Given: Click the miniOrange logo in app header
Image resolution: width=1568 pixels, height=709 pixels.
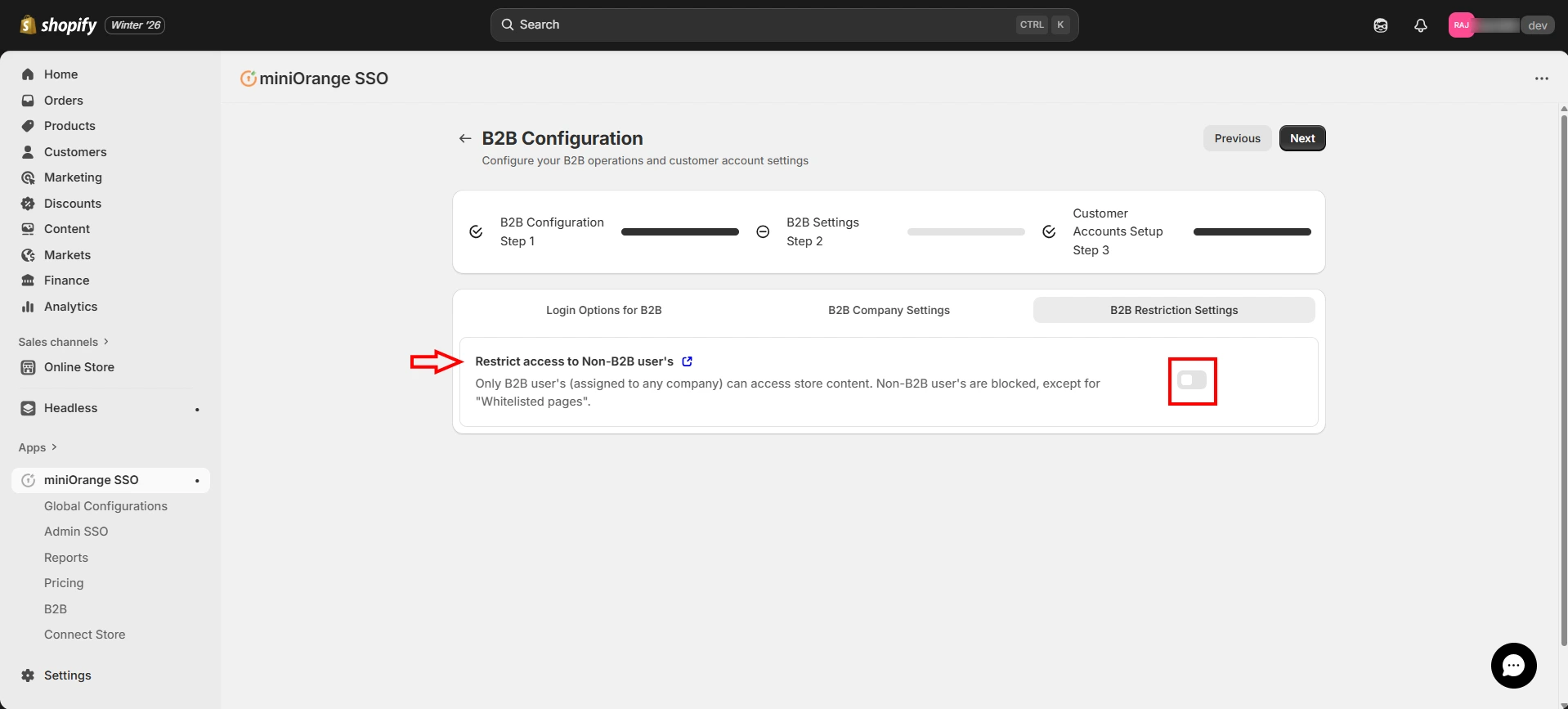Looking at the screenshot, I should 249,79.
